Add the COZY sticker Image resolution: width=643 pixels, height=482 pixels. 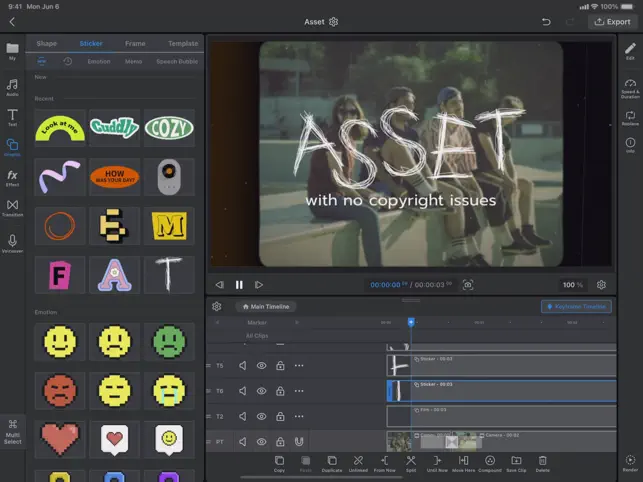(169, 128)
